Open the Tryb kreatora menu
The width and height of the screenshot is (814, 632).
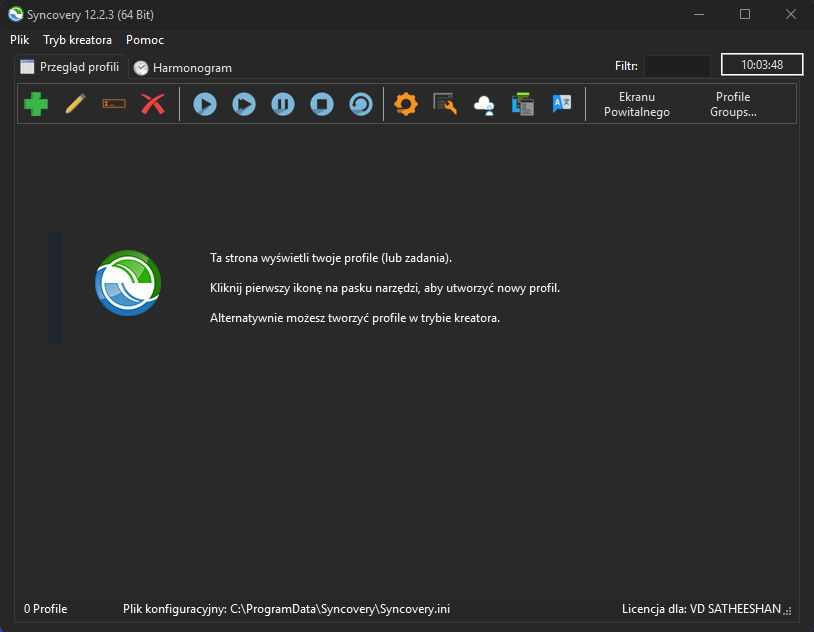tap(77, 40)
